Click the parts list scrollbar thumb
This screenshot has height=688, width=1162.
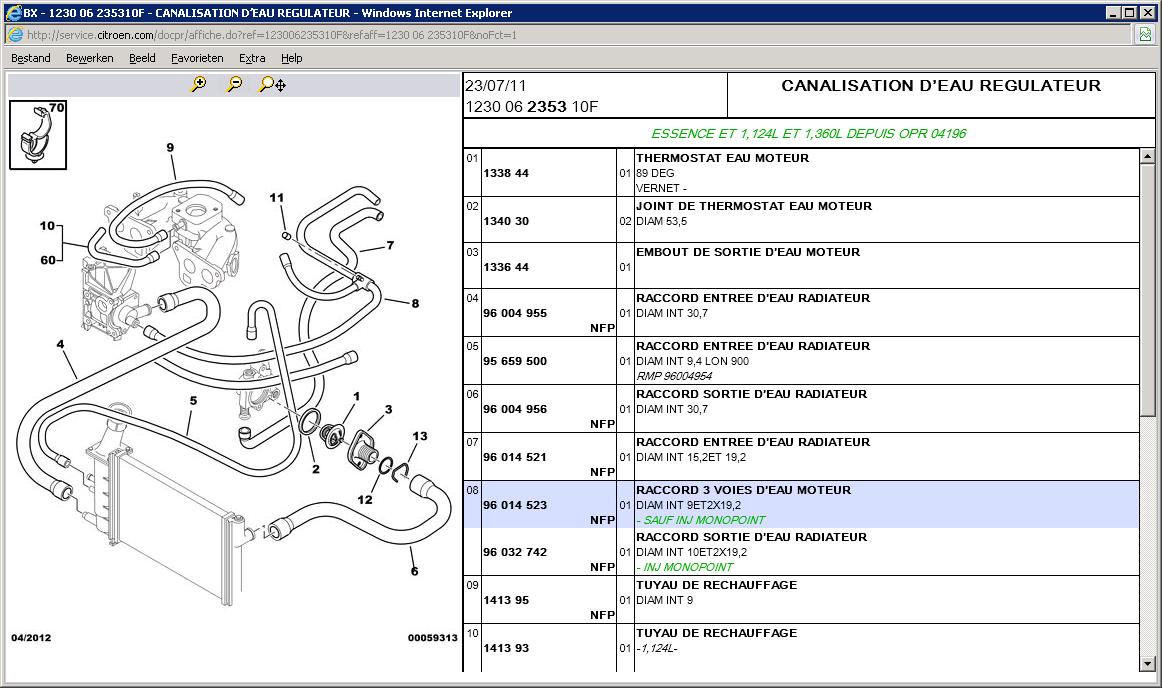pyautogui.click(x=1147, y=290)
